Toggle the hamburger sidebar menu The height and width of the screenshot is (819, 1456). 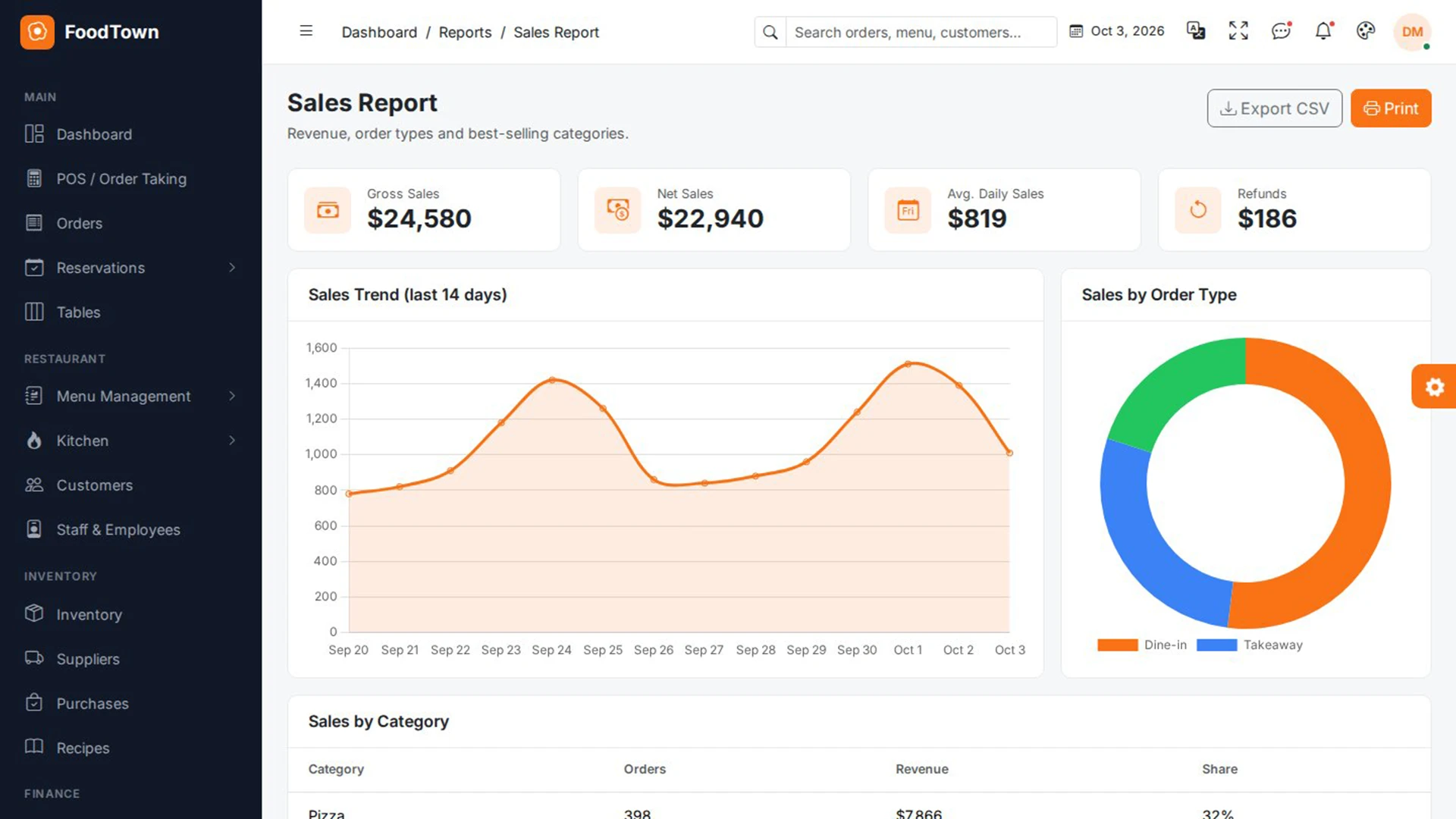pyautogui.click(x=306, y=31)
